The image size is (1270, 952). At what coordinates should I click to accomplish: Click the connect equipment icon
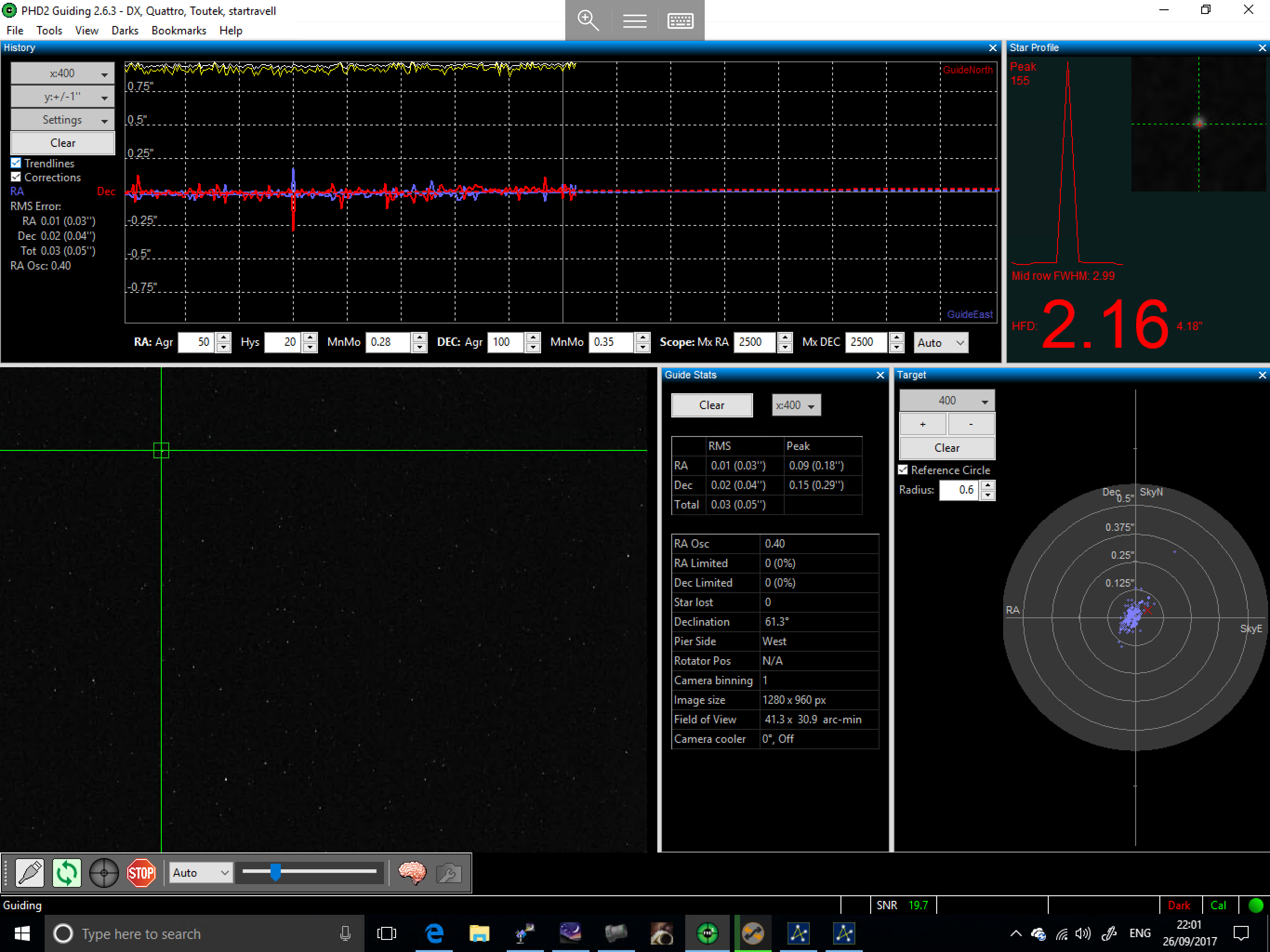point(30,872)
